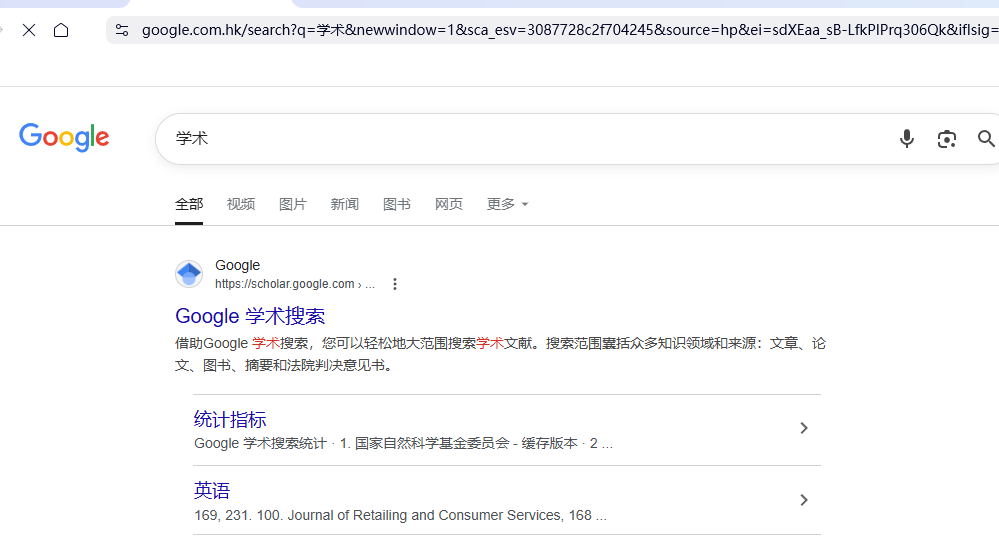This screenshot has width=999, height=544.
Task: Click the 英语 sitelink title
Action: coord(212,491)
